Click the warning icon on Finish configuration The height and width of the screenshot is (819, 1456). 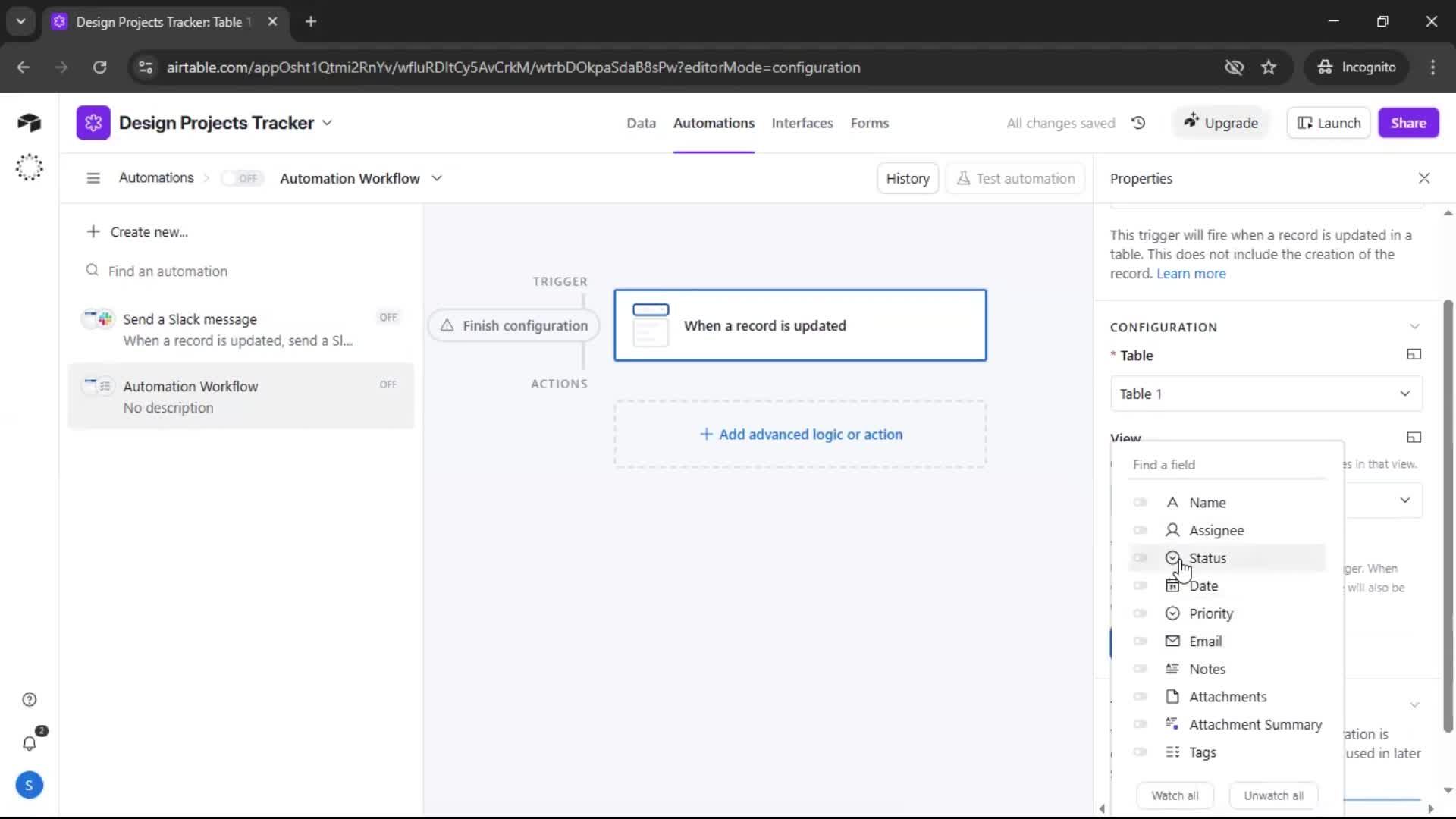click(447, 325)
